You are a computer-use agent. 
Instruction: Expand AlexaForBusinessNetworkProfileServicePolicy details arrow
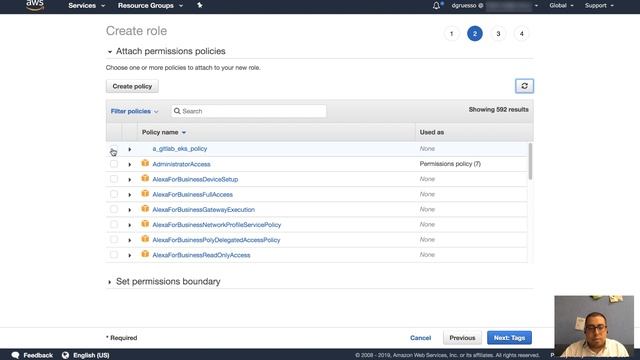coord(130,225)
